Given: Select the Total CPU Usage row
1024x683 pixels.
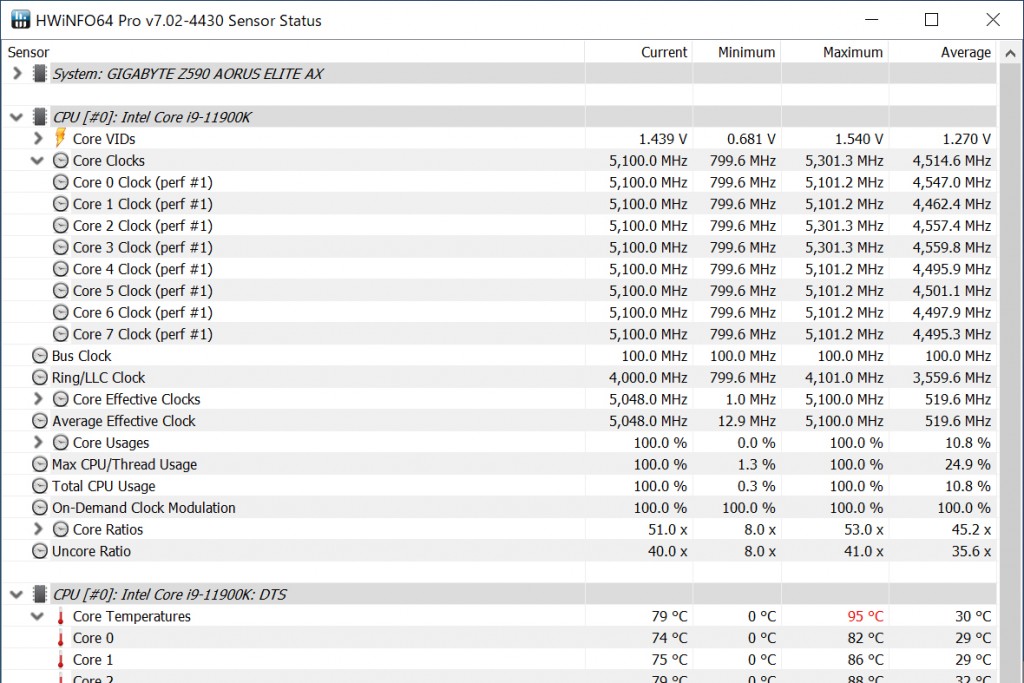Looking at the screenshot, I should [x=499, y=486].
